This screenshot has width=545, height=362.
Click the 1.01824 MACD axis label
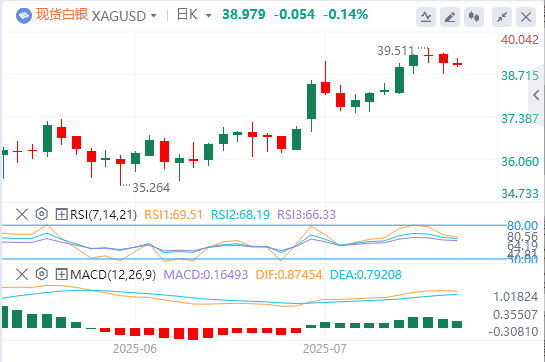[516, 297]
